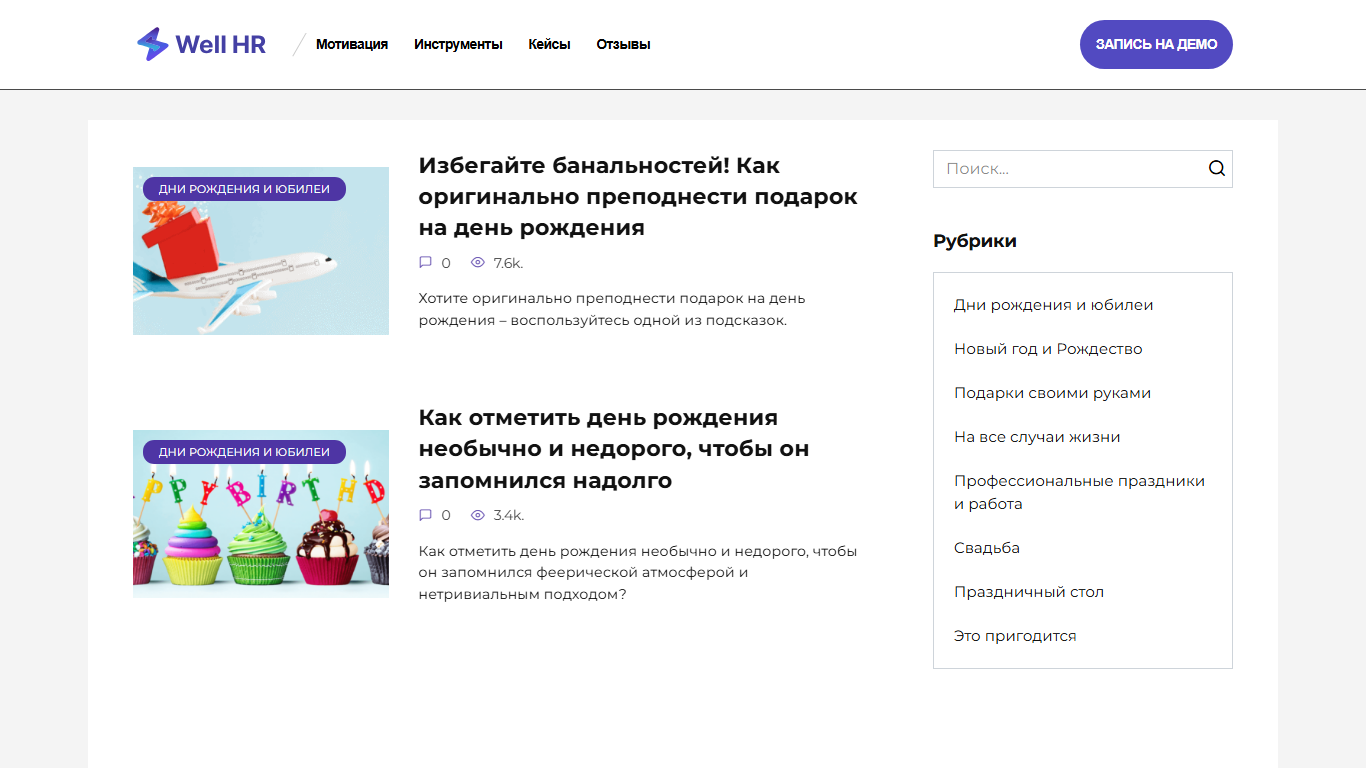This screenshot has height=768, width=1366.
Task: Open rubric Подарки своими руками
Action: 1052,393
